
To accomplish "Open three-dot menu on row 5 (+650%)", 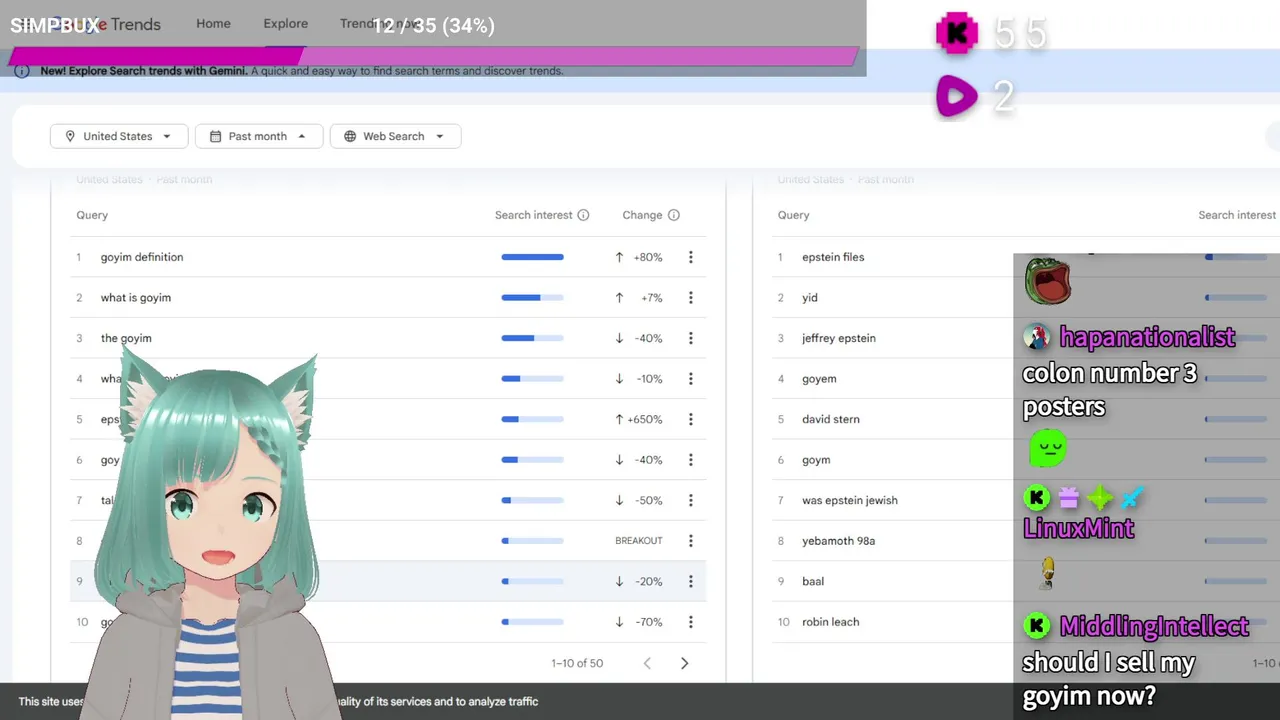I will click(x=690, y=419).
